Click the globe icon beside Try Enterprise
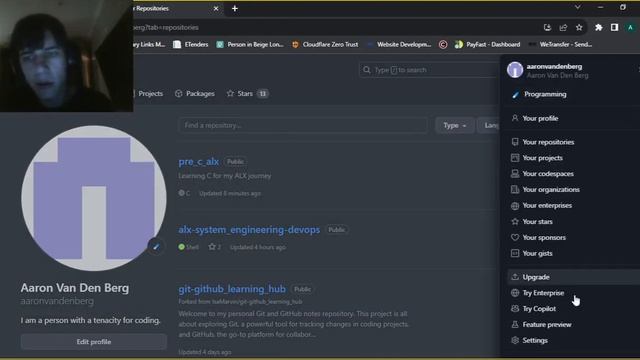The height and width of the screenshot is (360, 640). coord(515,293)
